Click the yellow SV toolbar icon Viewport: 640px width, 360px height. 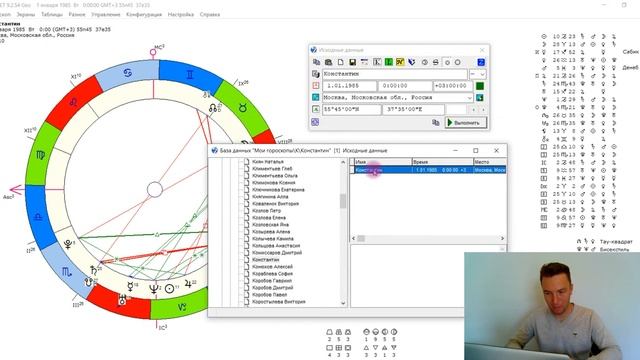(400, 62)
